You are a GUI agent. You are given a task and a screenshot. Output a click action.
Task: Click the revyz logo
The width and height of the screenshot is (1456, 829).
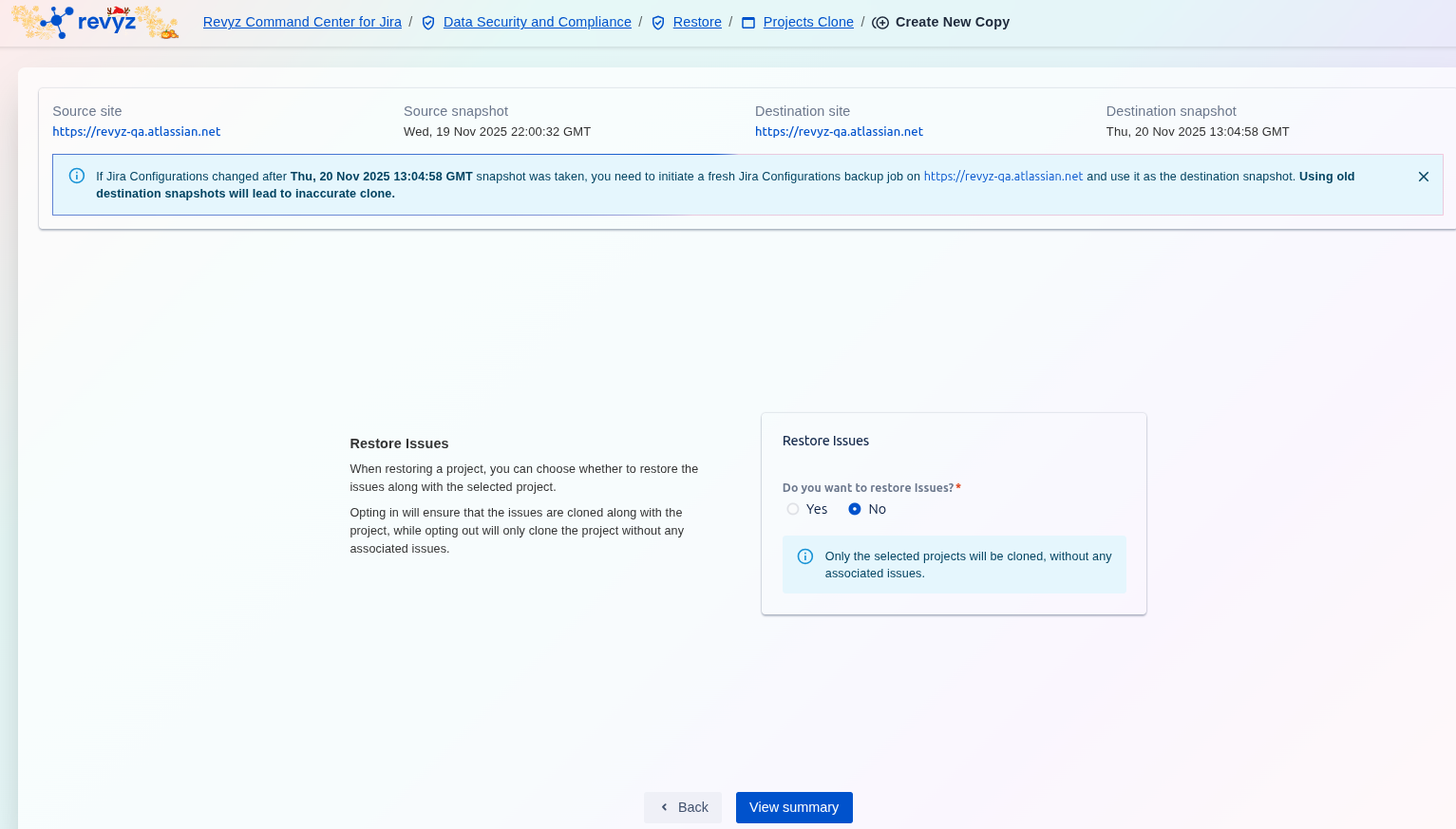(x=94, y=22)
